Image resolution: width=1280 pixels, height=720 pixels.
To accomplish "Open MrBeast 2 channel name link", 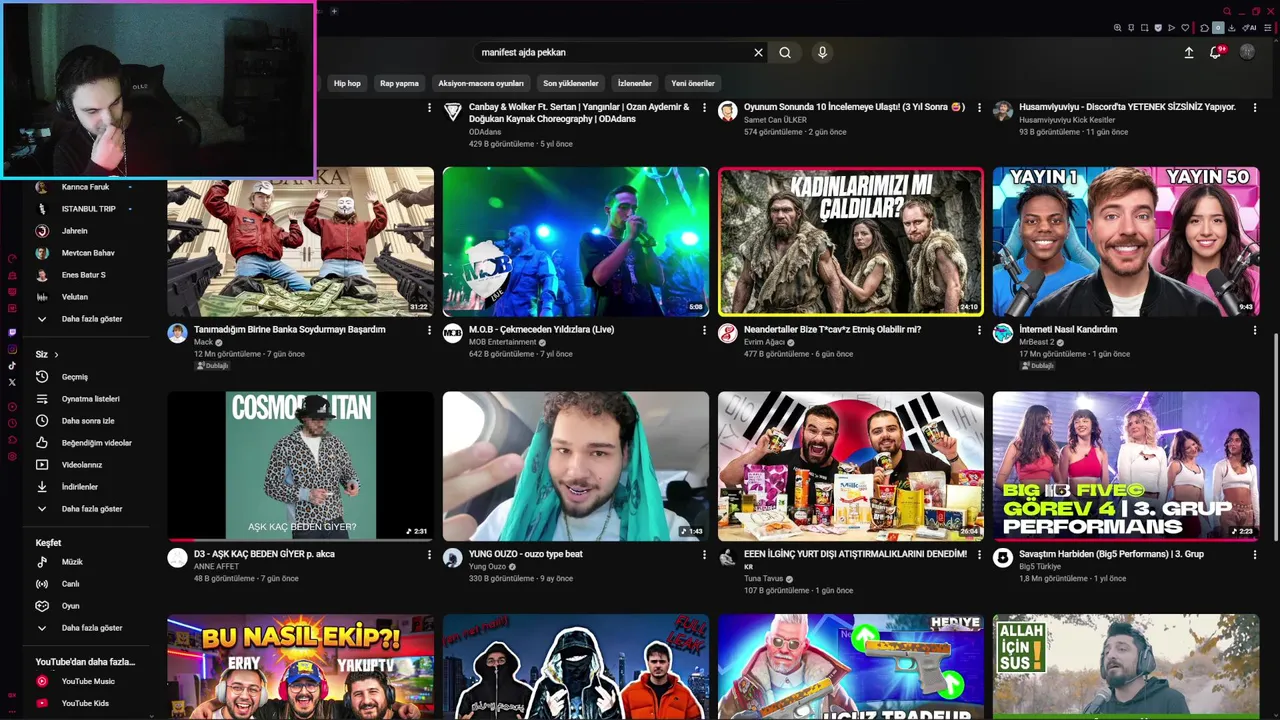I will [1037, 342].
